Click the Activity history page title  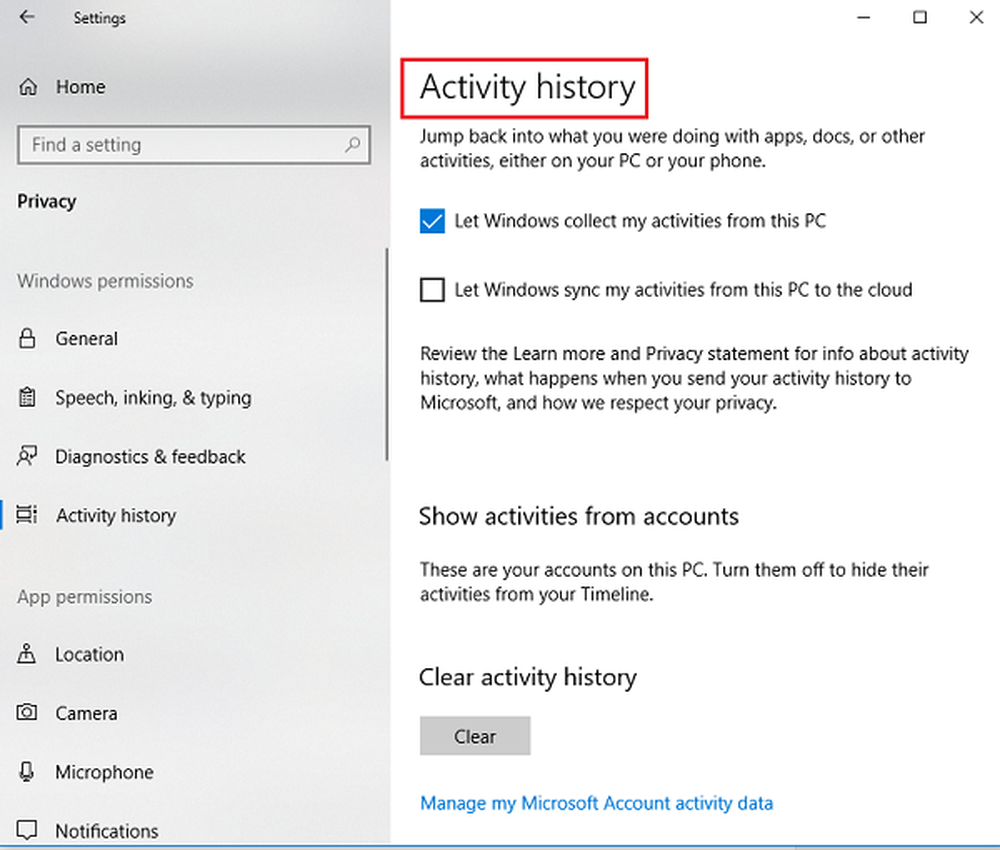528,87
